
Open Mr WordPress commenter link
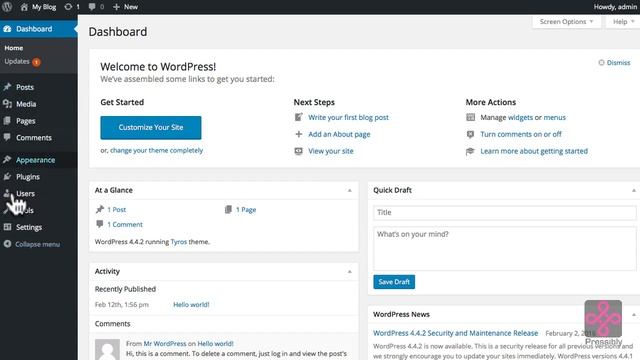pos(164,344)
